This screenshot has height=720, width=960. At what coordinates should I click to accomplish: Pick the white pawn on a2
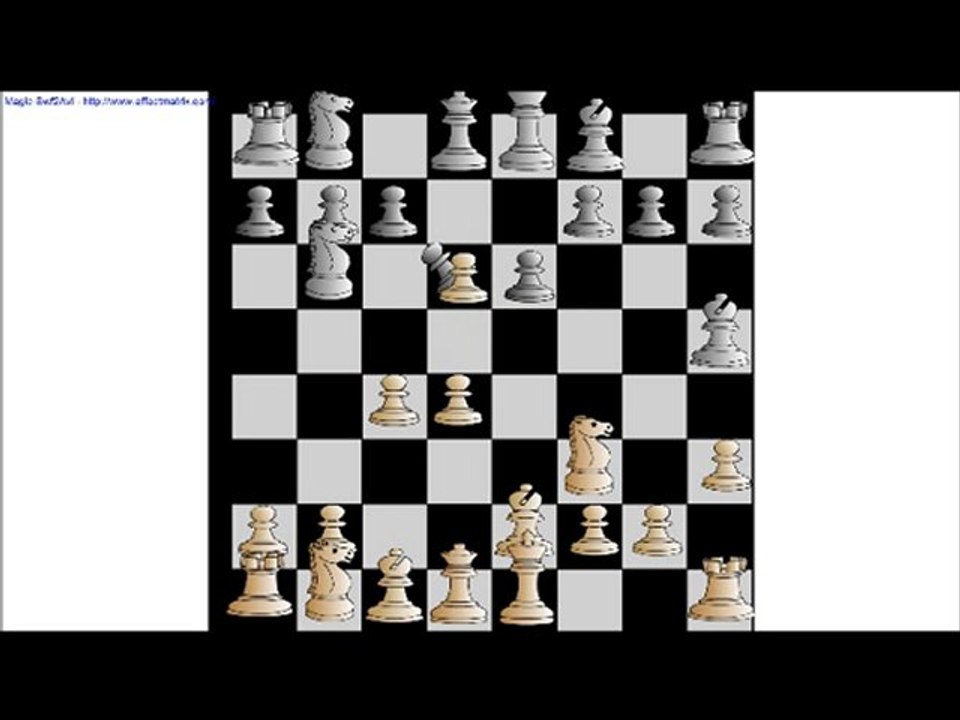(262, 528)
